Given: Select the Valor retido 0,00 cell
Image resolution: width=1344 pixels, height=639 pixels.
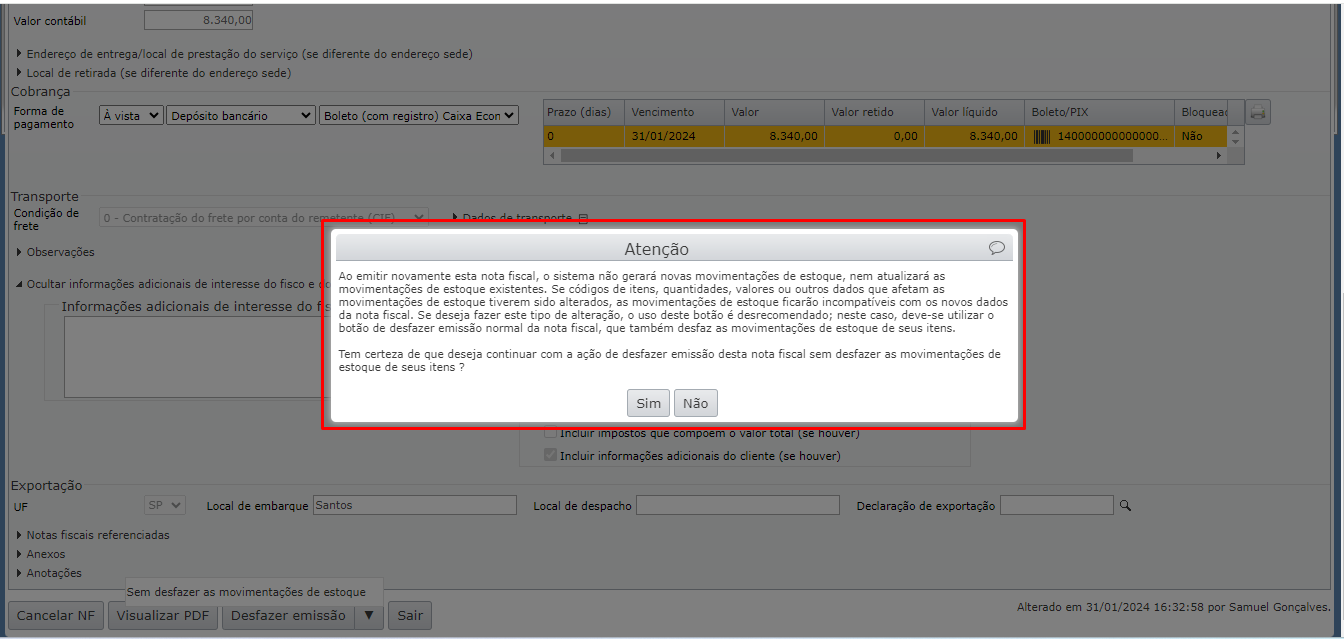Looking at the screenshot, I should pyautogui.click(x=873, y=136).
